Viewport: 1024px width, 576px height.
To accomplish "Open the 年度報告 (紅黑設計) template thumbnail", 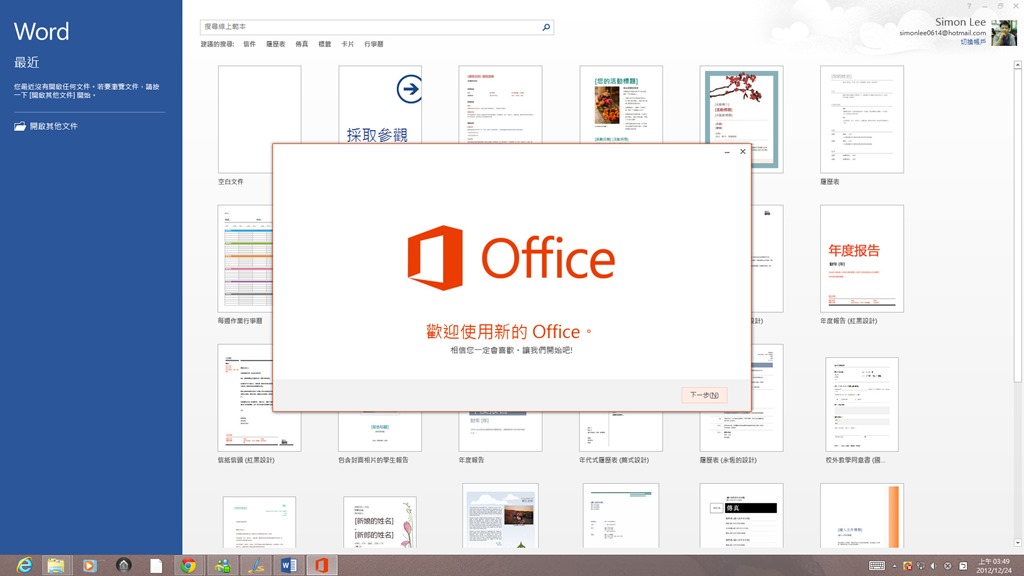I will click(862, 259).
